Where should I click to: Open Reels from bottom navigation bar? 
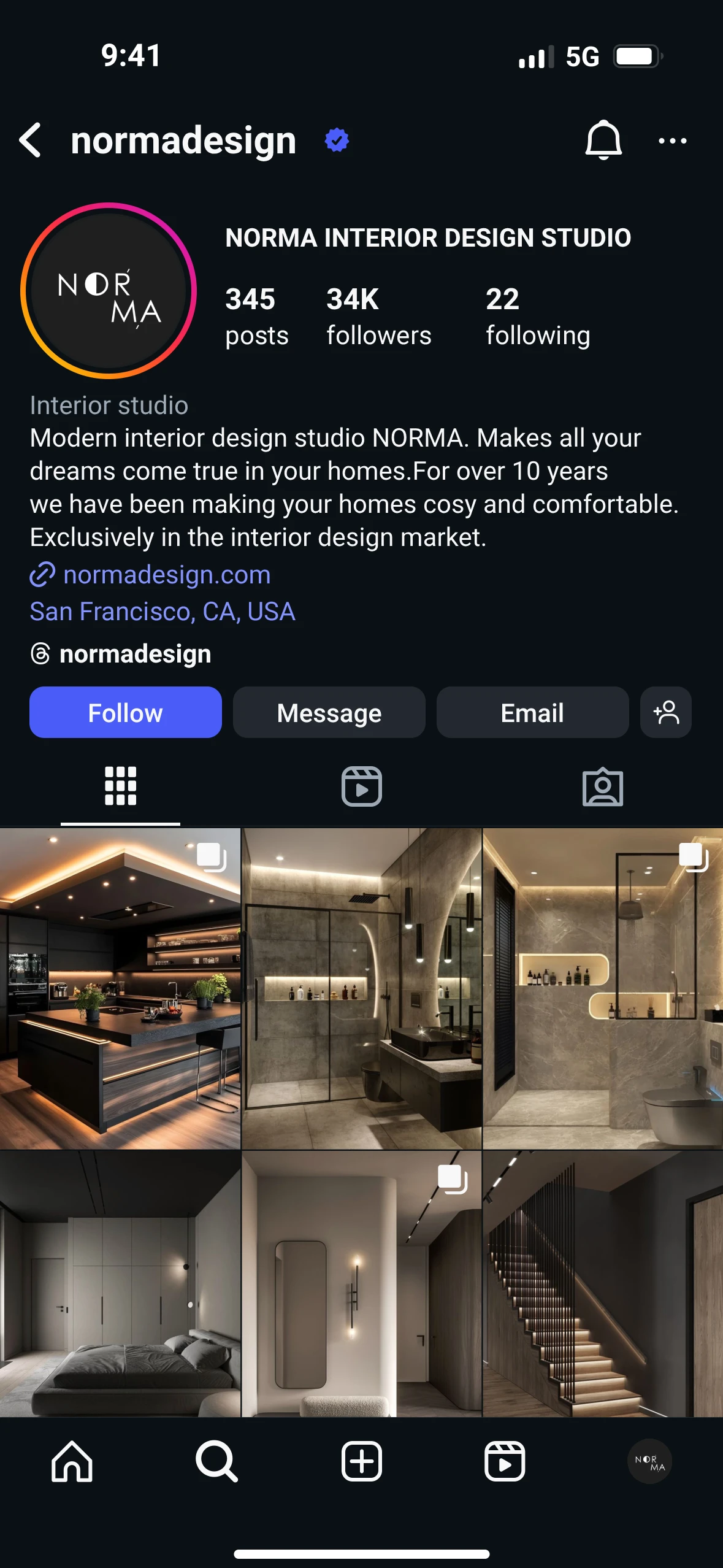505,1461
